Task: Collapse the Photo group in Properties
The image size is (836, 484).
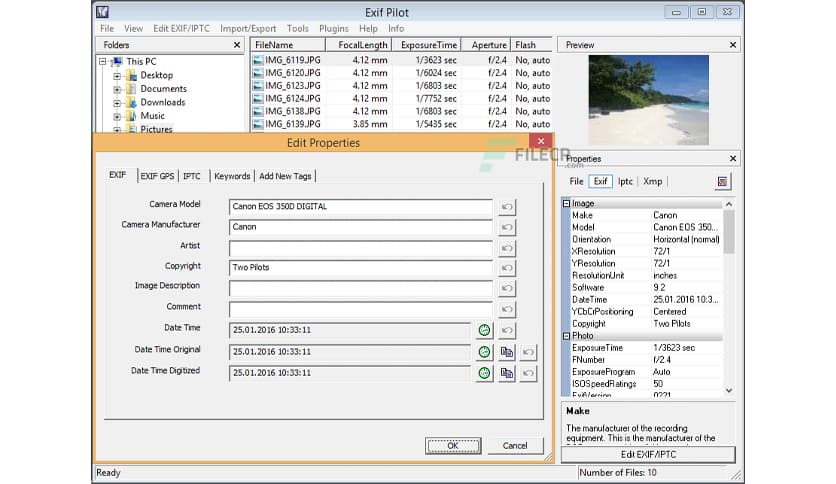Action: tap(566, 336)
